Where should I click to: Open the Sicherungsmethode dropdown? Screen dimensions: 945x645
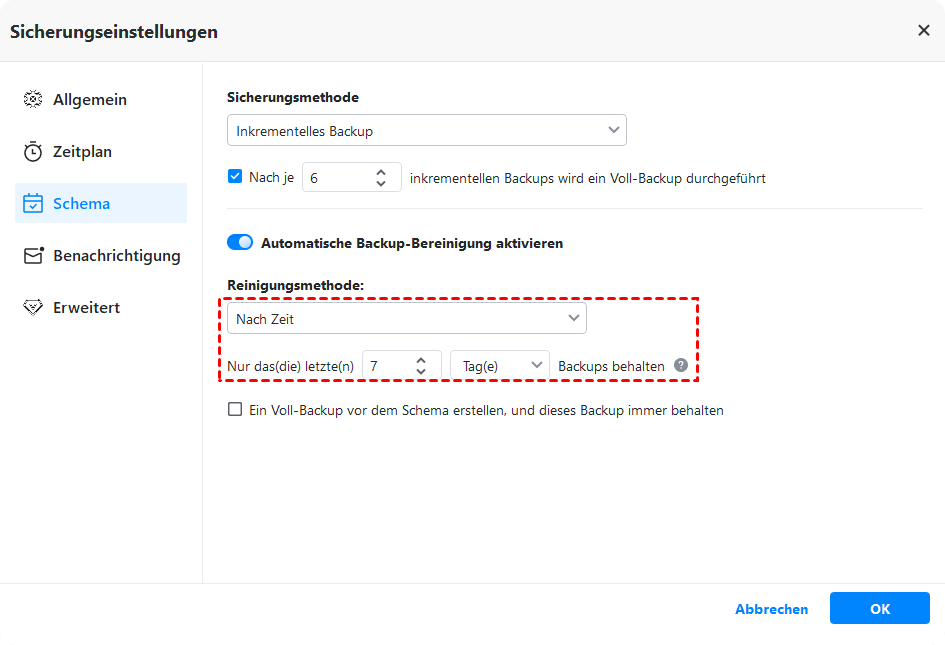tap(426, 131)
